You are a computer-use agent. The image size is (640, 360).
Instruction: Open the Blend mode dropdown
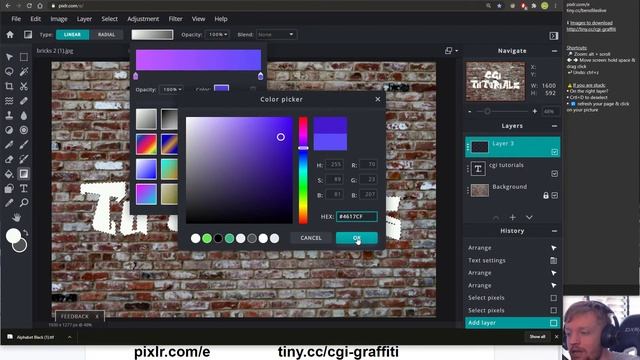[276, 35]
